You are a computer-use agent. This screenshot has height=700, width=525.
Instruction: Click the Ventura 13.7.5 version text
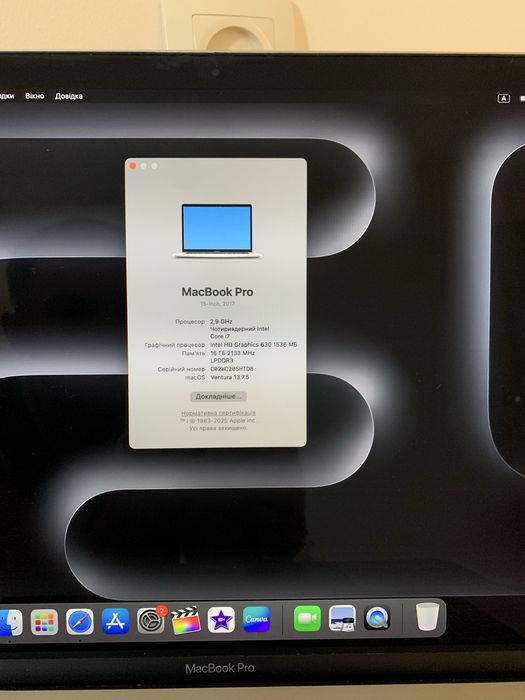pos(229,377)
